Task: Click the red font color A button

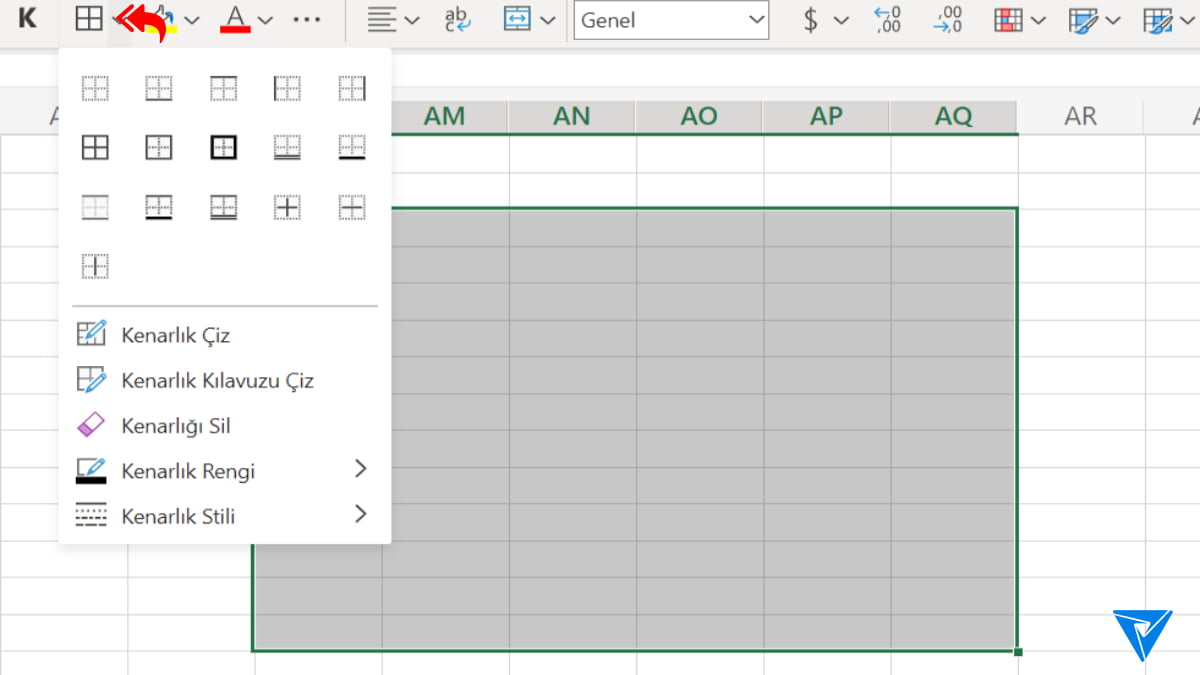Action: point(235,19)
